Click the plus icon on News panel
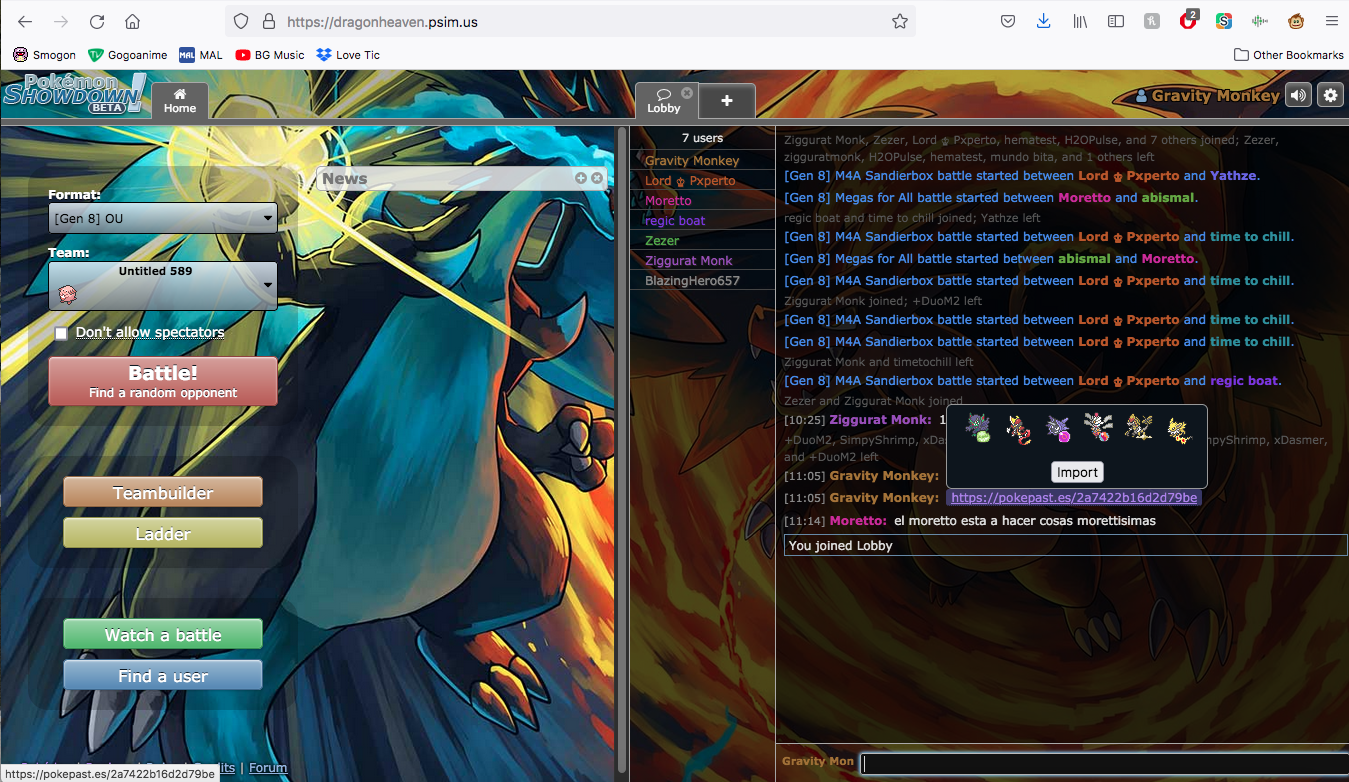This screenshot has height=782, width=1349. 581,178
